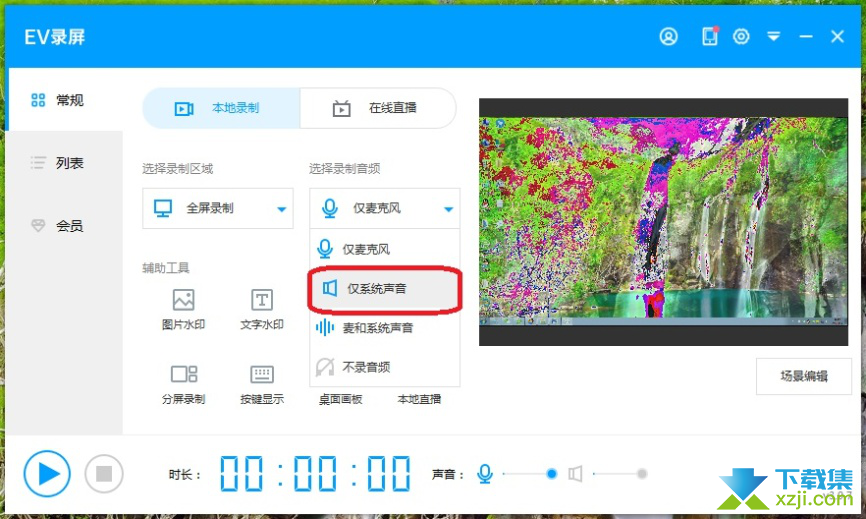Viewport: 866px width, 519px height.
Task: Click the 选择录制区域 label
Action: click(x=177, y=168)
